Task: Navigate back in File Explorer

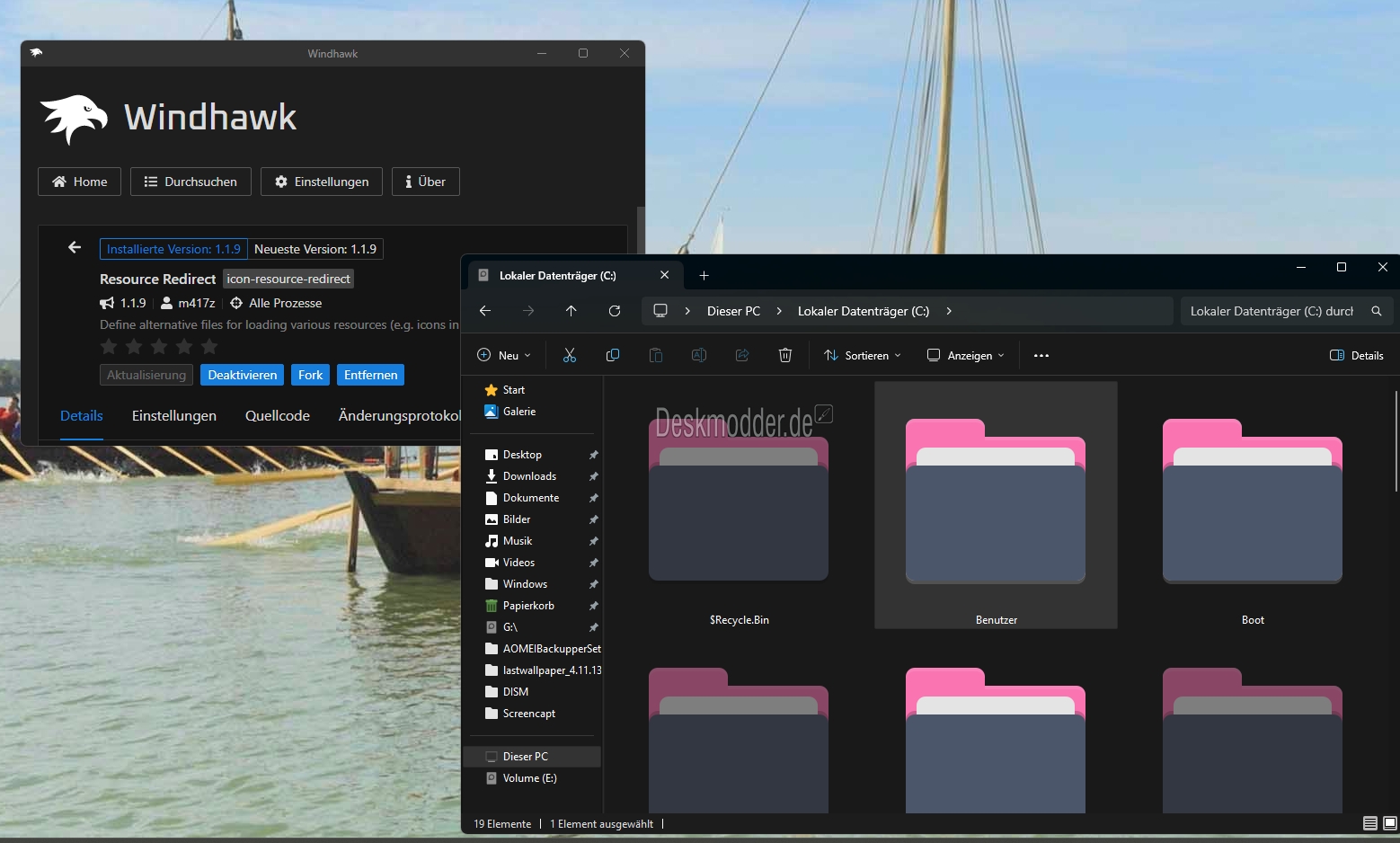Action: pyautogui.click(x=485, y=311)
